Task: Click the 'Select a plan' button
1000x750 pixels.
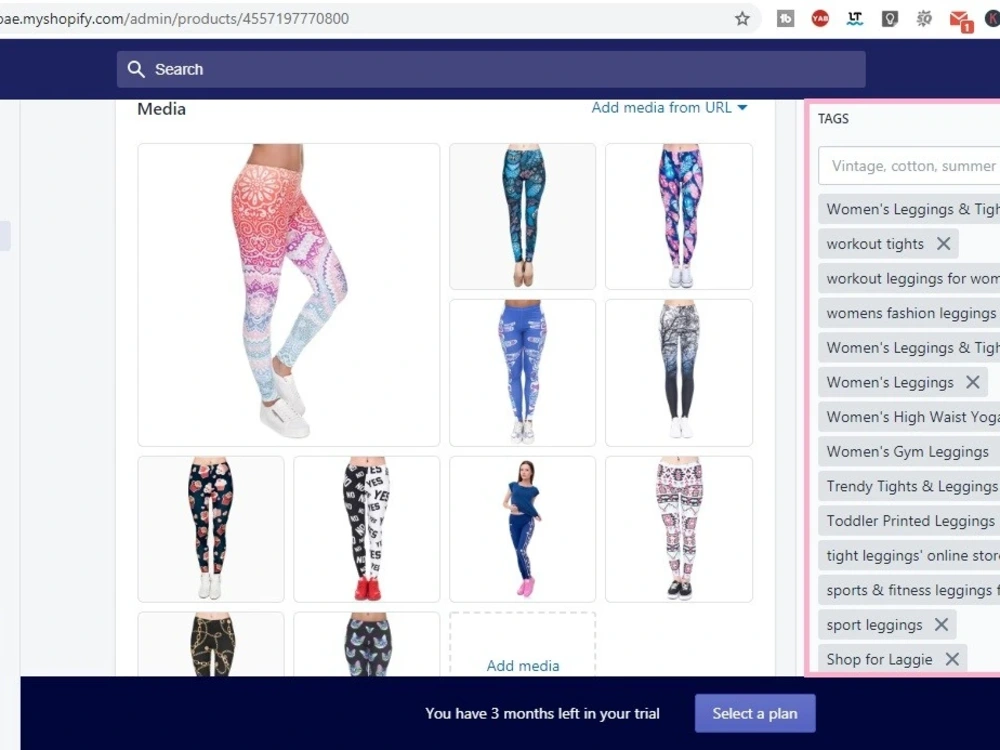Action: 754,713
